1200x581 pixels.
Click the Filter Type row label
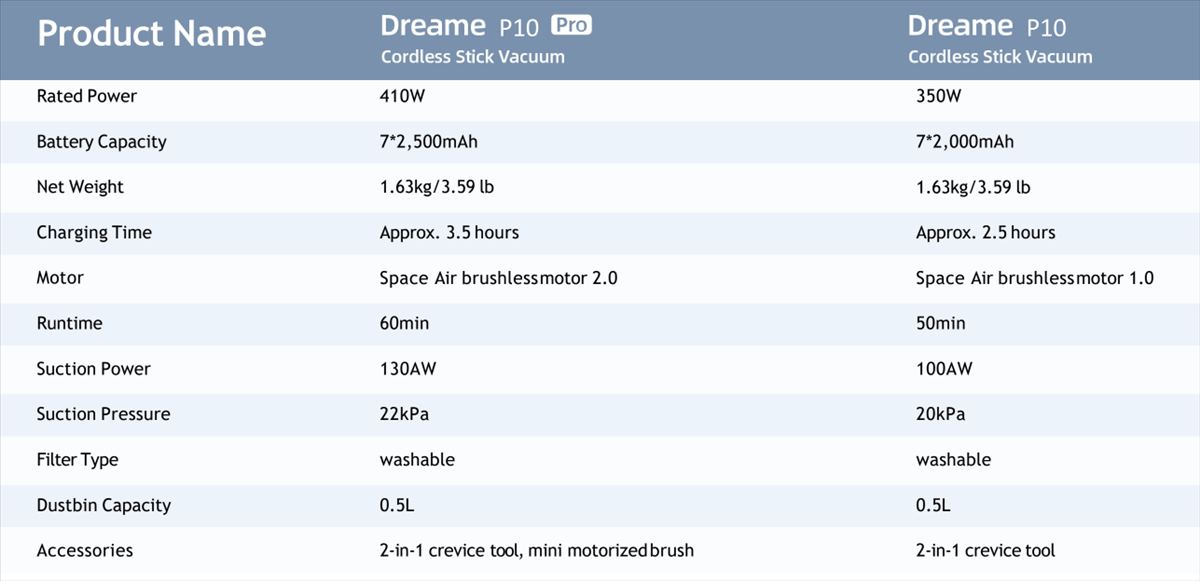(x=77, y=460)
